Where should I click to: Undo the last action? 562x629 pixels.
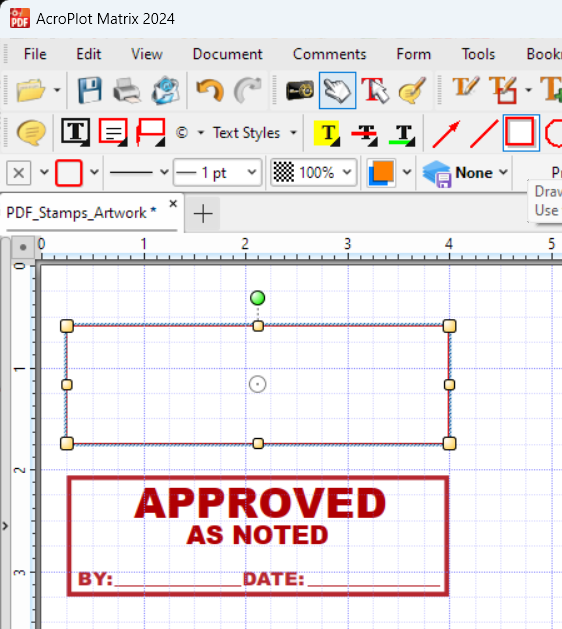click(x=210, y=91)
